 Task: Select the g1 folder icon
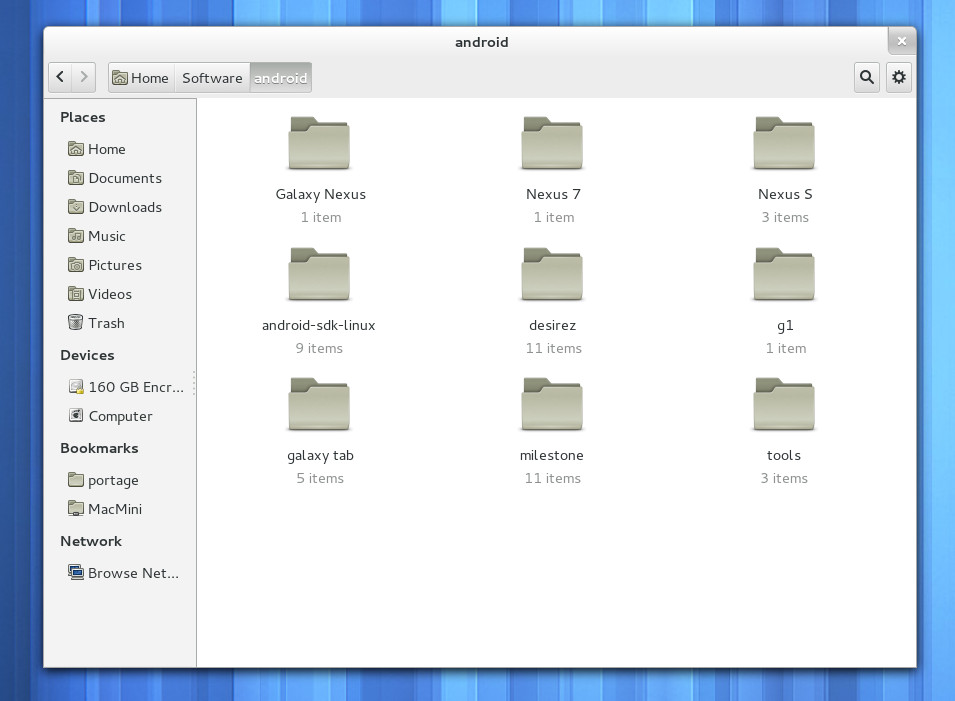pyautogui.click(x=784, y=274)
